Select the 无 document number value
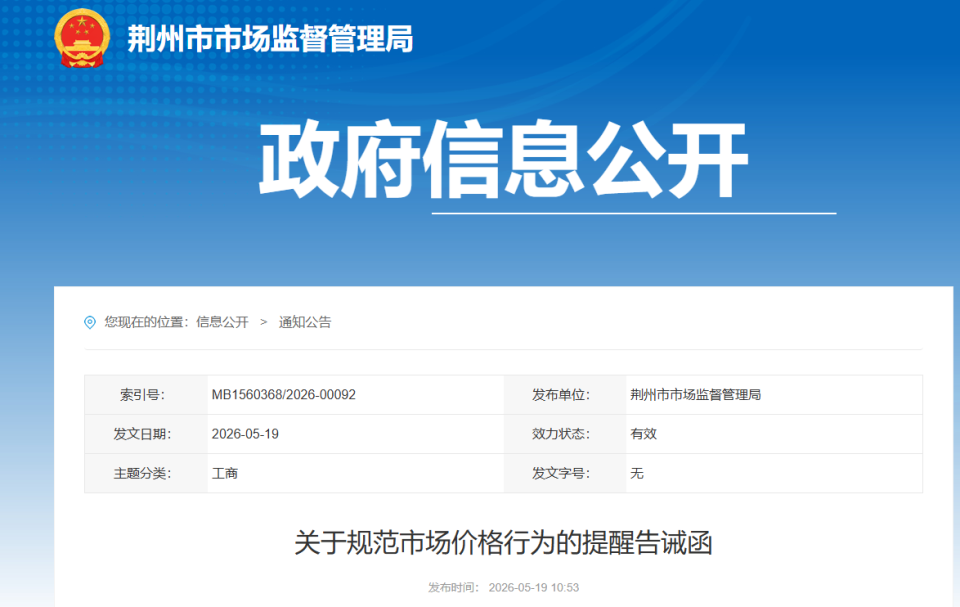The width and height of the screenshot is (960, 607). click(637, 473)
